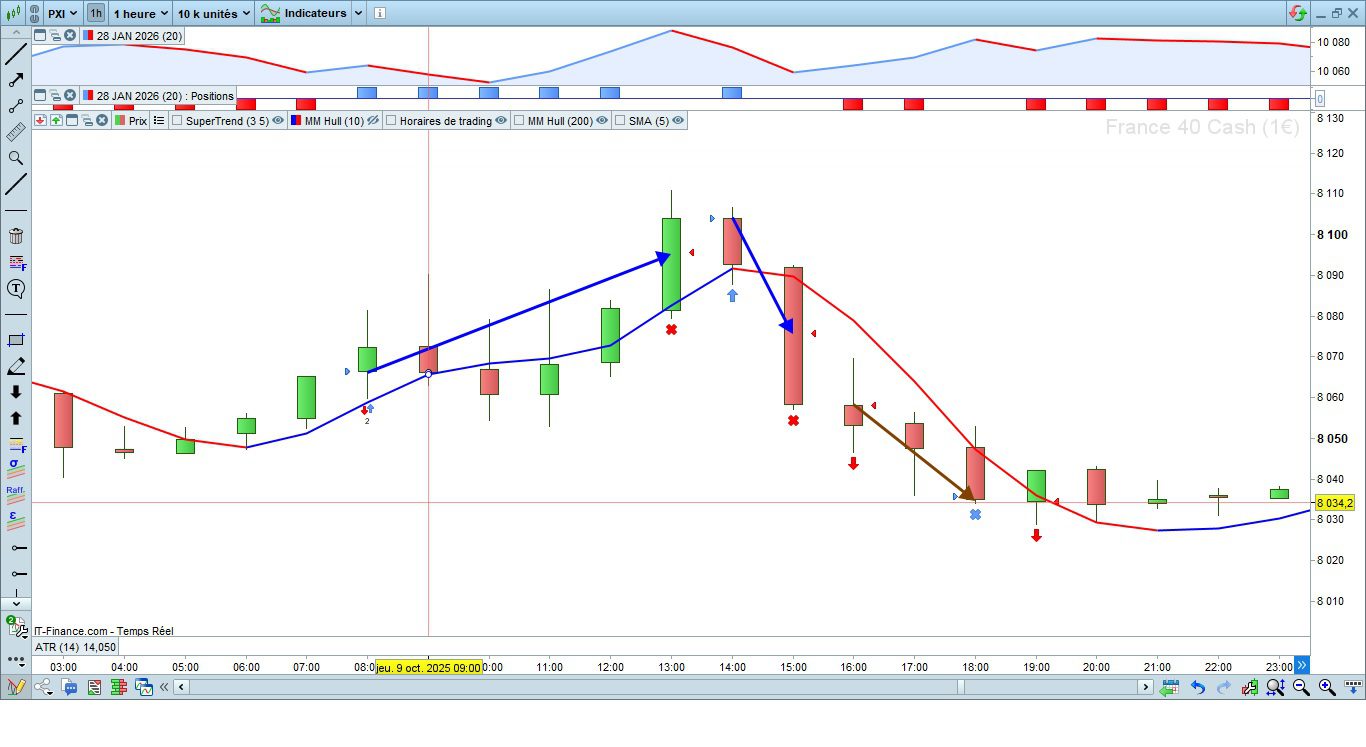Expand more drawing tools with bottom chevron
The width and height of the screenshot is (1366, 747).
click(x=16, y=604)
